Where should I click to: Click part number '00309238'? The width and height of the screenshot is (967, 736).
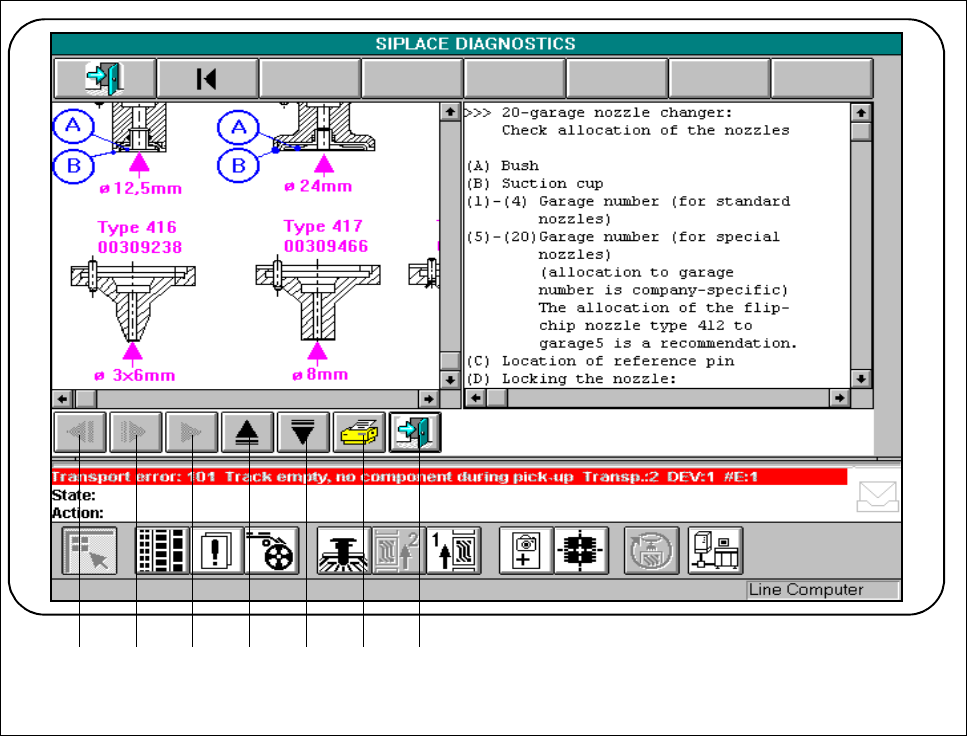140,247
